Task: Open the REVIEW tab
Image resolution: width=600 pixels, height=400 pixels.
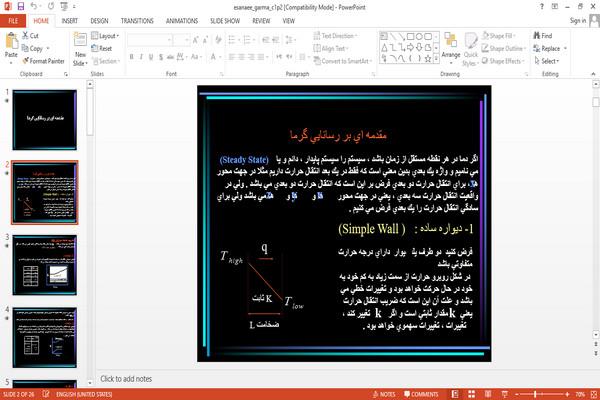Action: click(261, 21)
